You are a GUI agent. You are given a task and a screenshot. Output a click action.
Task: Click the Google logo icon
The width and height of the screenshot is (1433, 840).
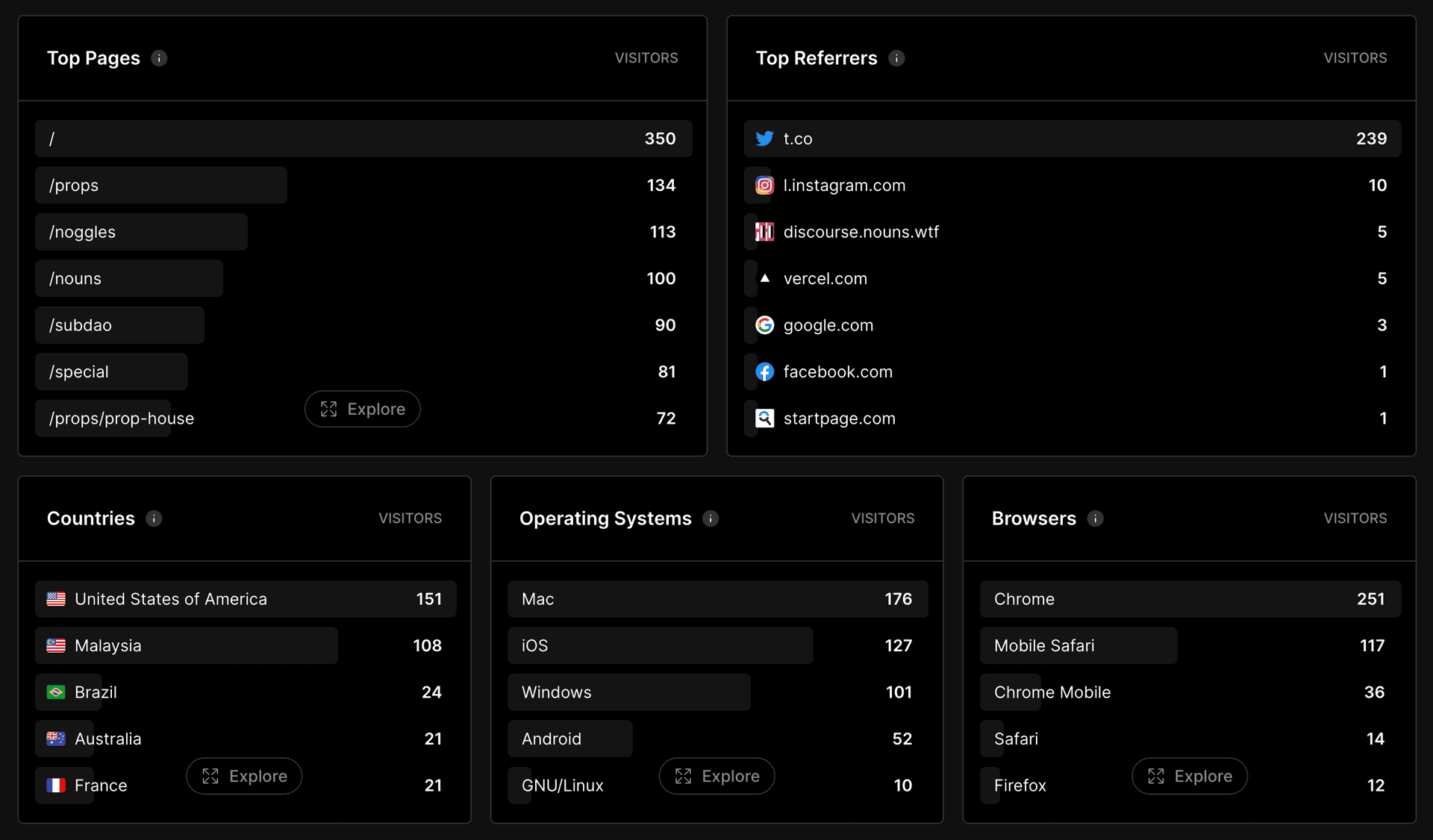click(x=764, y=325)
